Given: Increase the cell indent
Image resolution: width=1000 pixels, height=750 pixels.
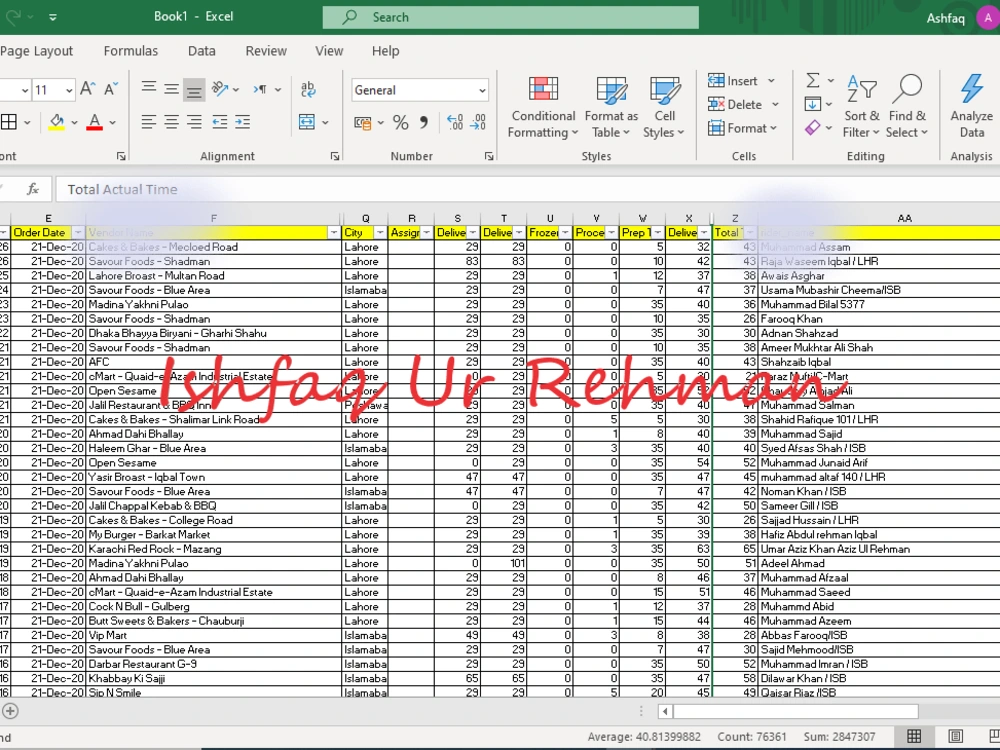Looking at the screenshot, I should (x=242, y=122).
